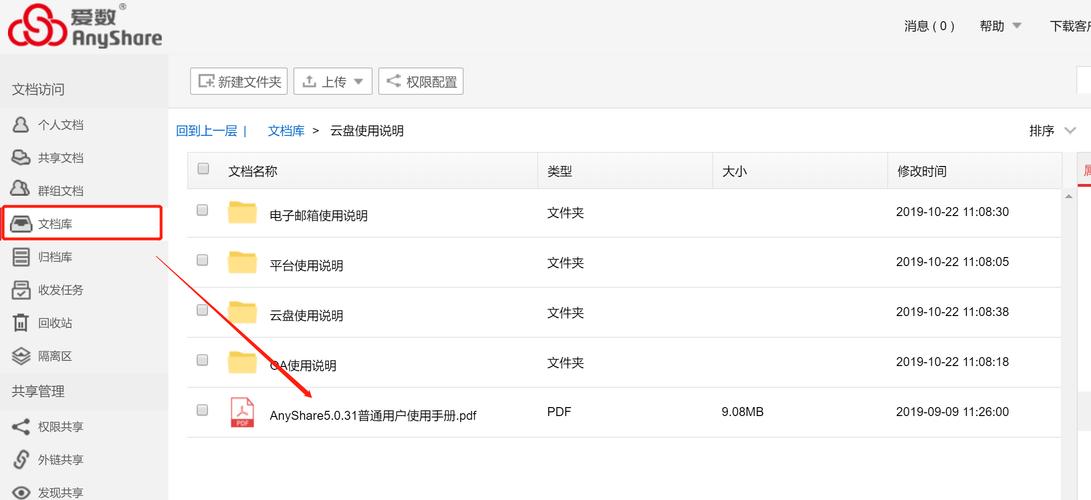This screenshot has height=500, width=1091.
Task: Open 个人文档 icon in sidebar
Action: (21, 125)
